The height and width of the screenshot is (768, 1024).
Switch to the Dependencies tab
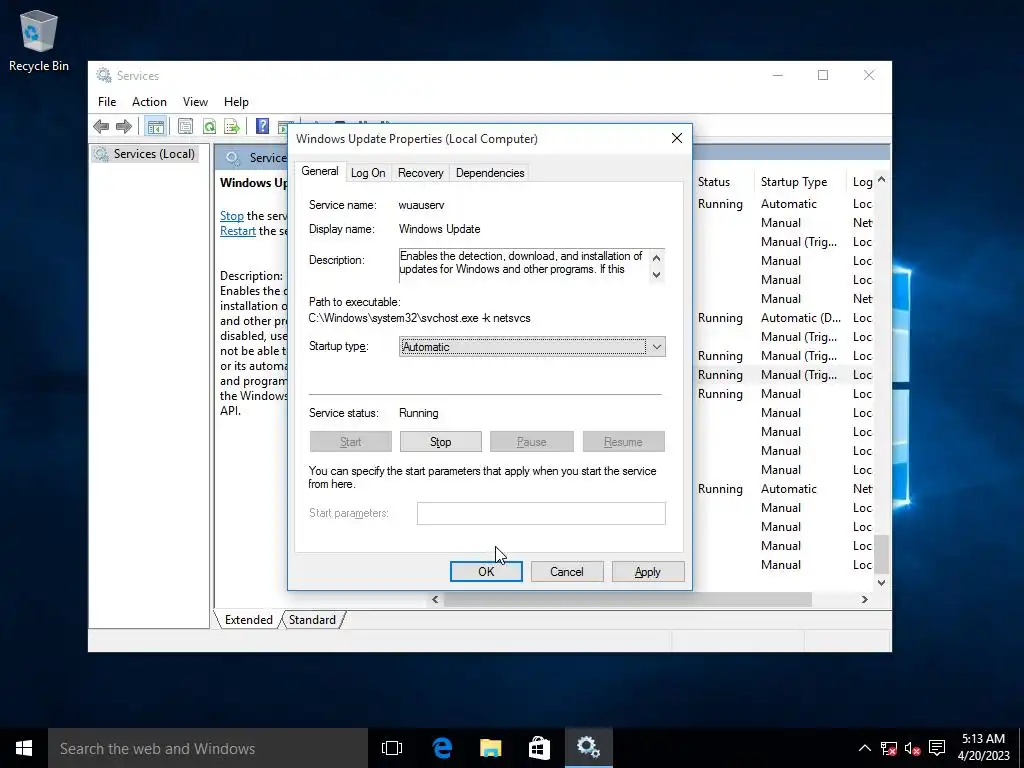[x=490, y=173]
